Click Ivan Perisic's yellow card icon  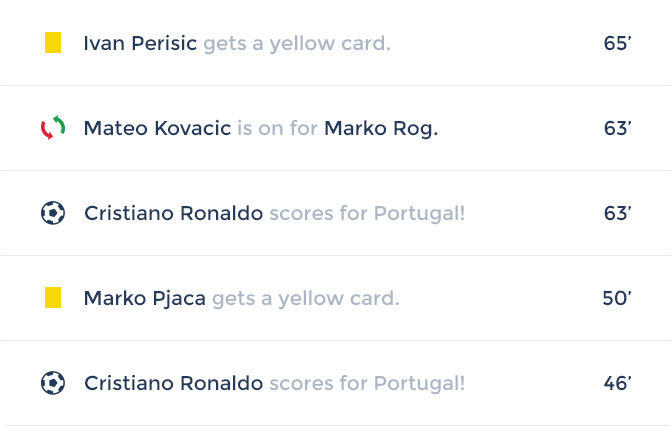pyautogui.click(x=53, y=43)
